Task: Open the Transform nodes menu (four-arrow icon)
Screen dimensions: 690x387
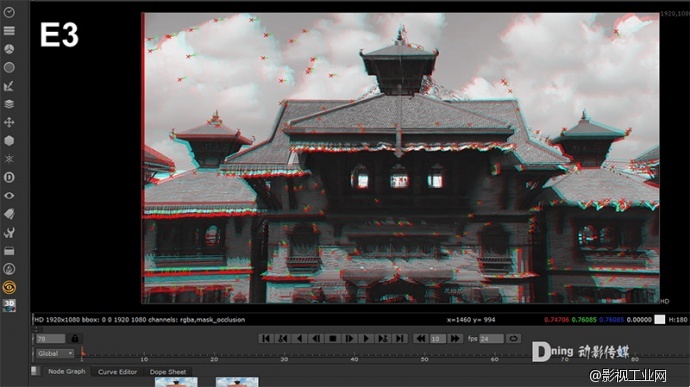Action: 9,122
